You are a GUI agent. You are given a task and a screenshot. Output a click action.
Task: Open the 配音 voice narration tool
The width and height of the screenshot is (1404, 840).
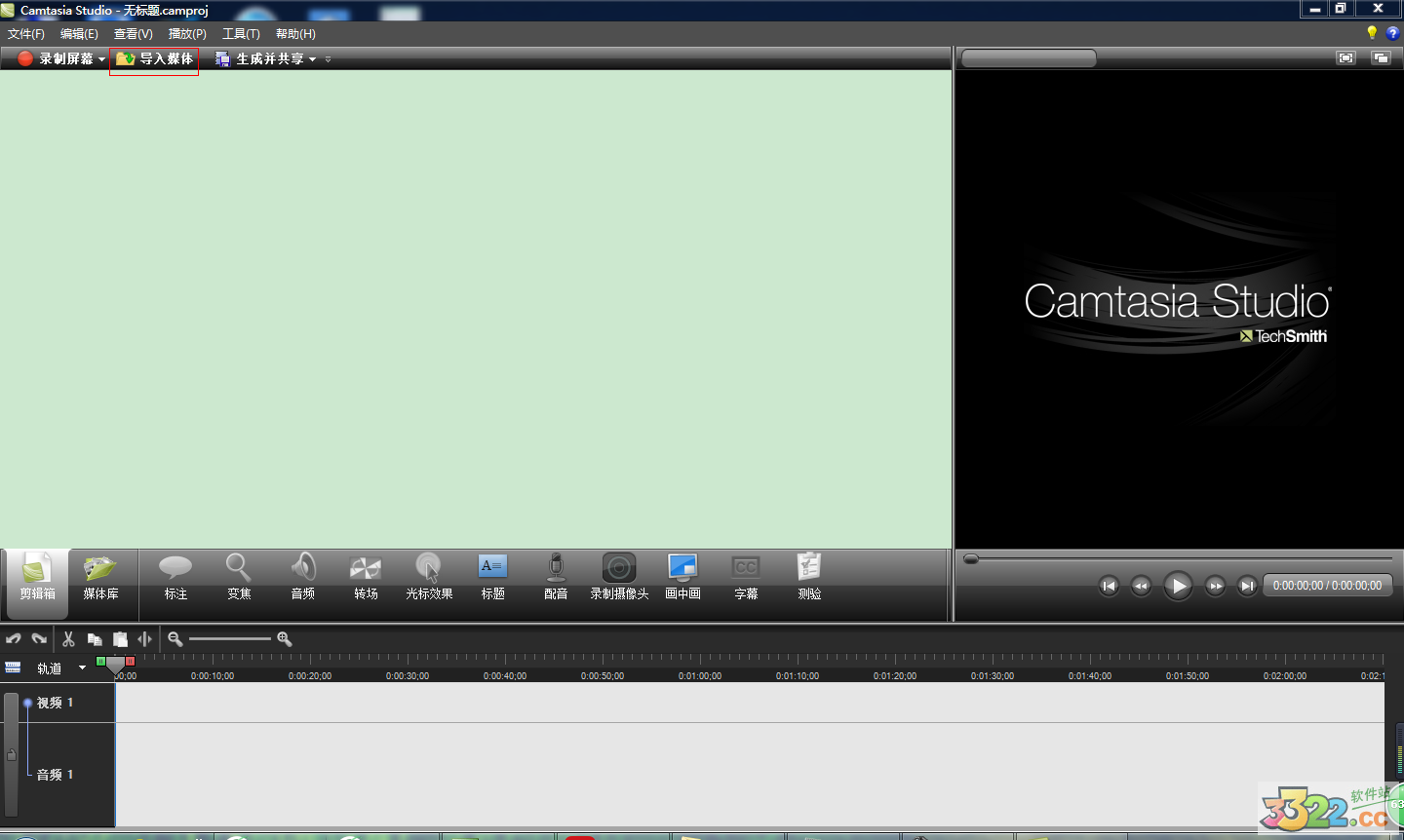(556, 578)
